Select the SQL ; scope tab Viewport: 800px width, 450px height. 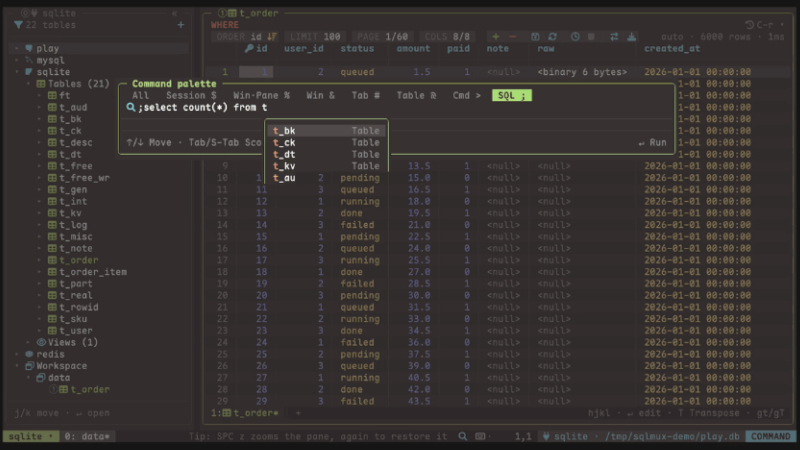click(x=512, y=95)
